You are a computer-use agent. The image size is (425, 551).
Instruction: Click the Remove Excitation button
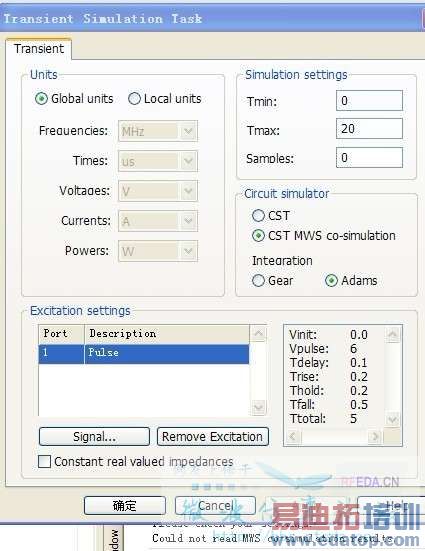212,436
